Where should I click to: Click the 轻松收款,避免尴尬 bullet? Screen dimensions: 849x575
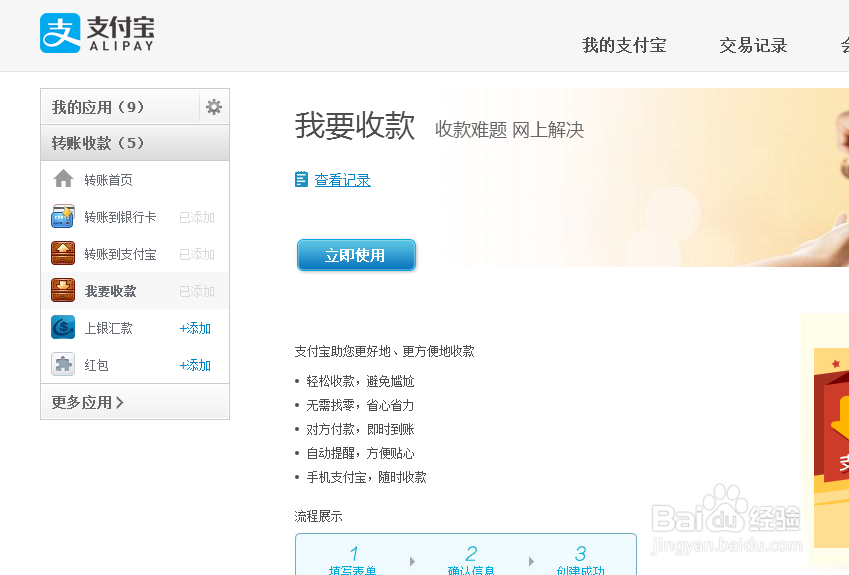360,381
